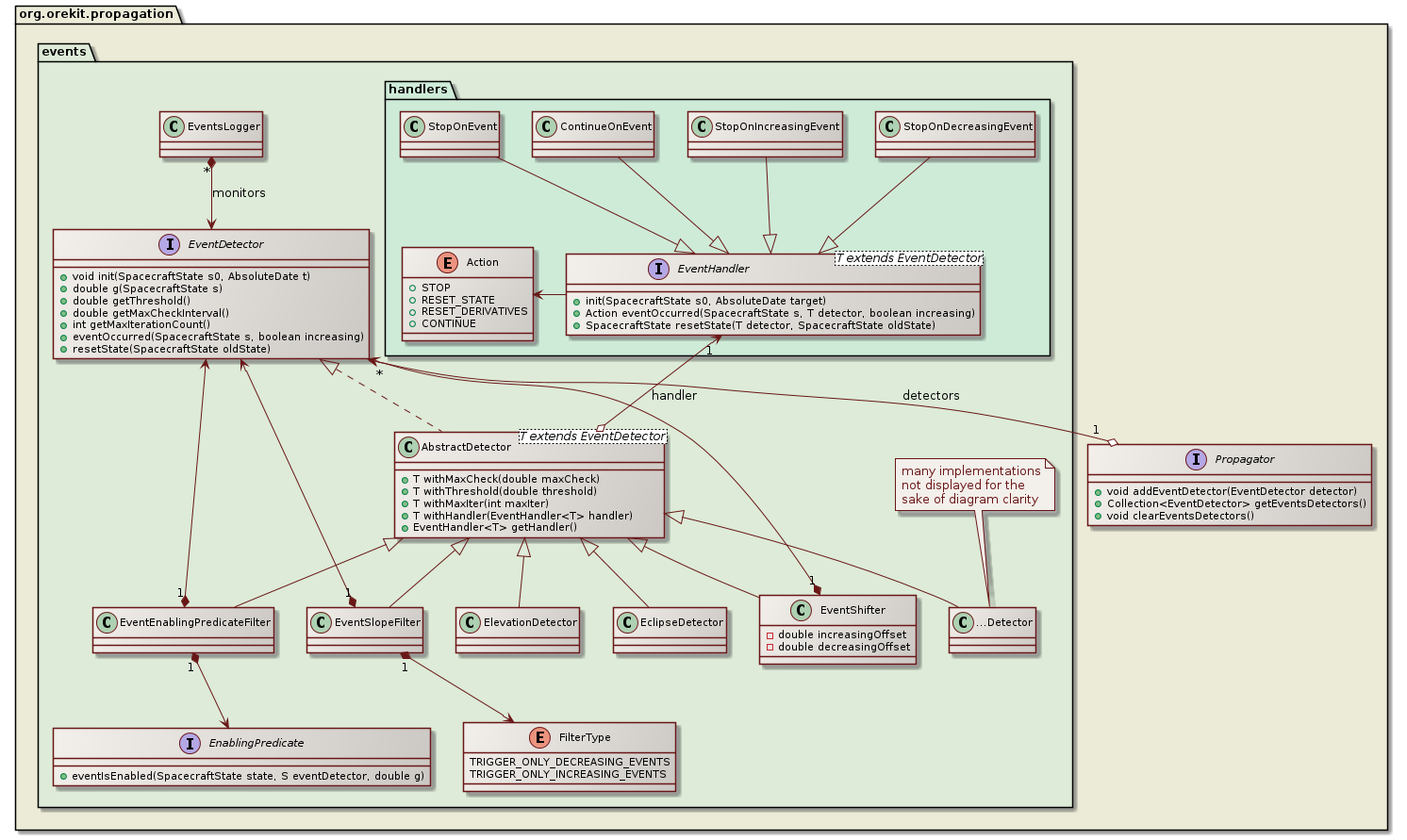Select the ContinueOnEvent class icon
The height and width of the screenshot is (840, 1407).
click(549, 125)
